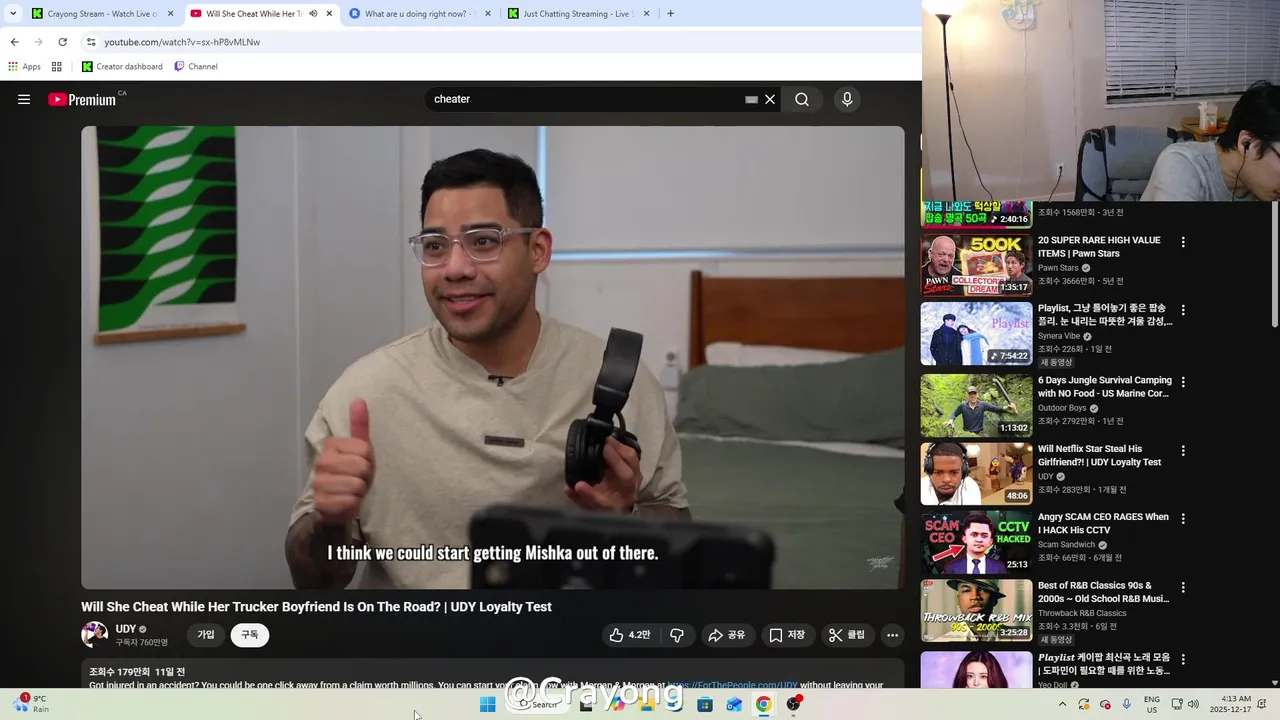
Task: Click the youtube.com address bar URL
Action: [182, 42]
